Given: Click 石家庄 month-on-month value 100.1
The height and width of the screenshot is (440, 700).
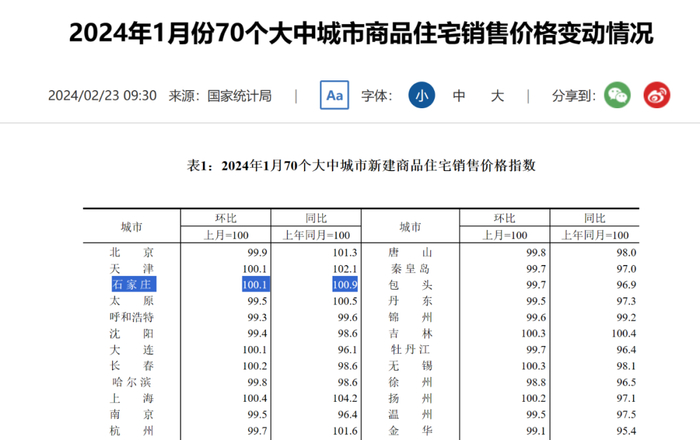Looking at the screenshot, I should click(x=256, y=284).
